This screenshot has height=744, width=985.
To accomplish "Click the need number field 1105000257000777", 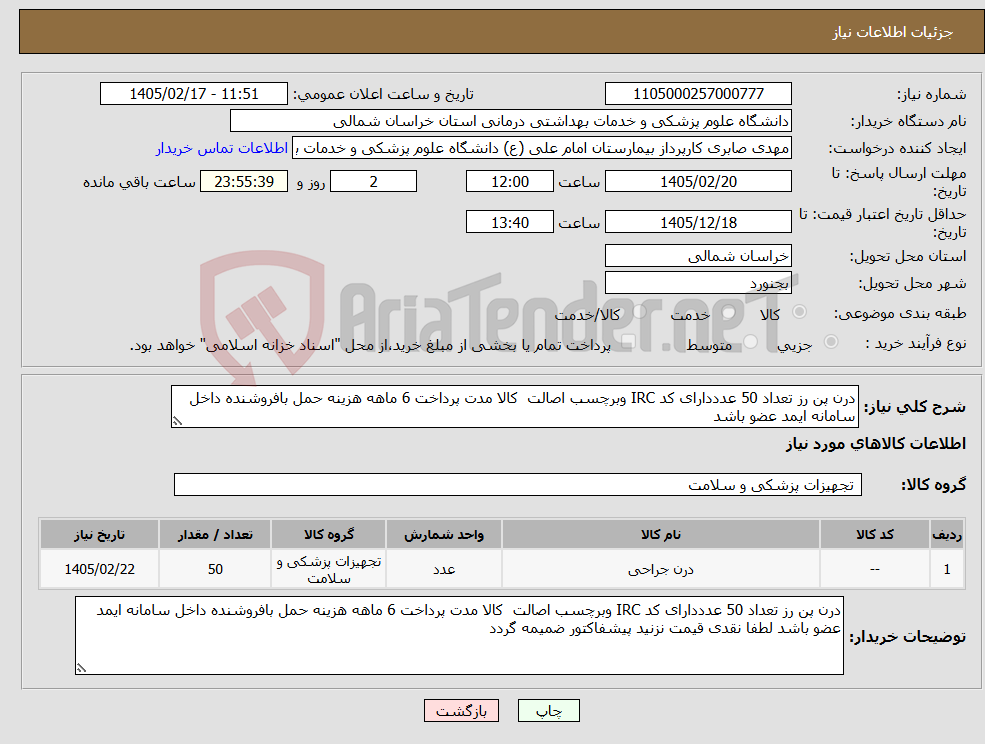I will (x=698, y=94).
